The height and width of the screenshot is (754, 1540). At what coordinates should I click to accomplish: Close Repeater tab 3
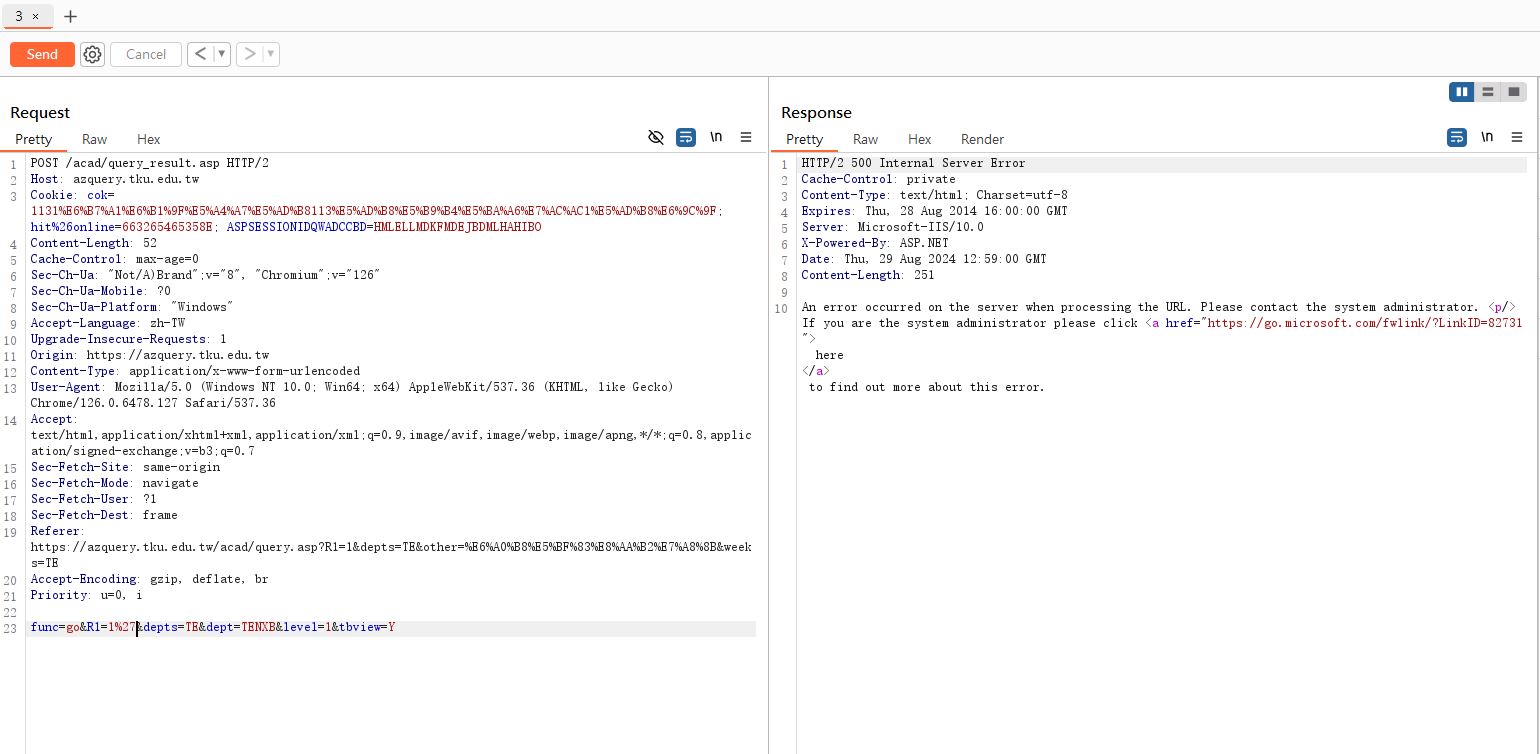coord(36,16)
